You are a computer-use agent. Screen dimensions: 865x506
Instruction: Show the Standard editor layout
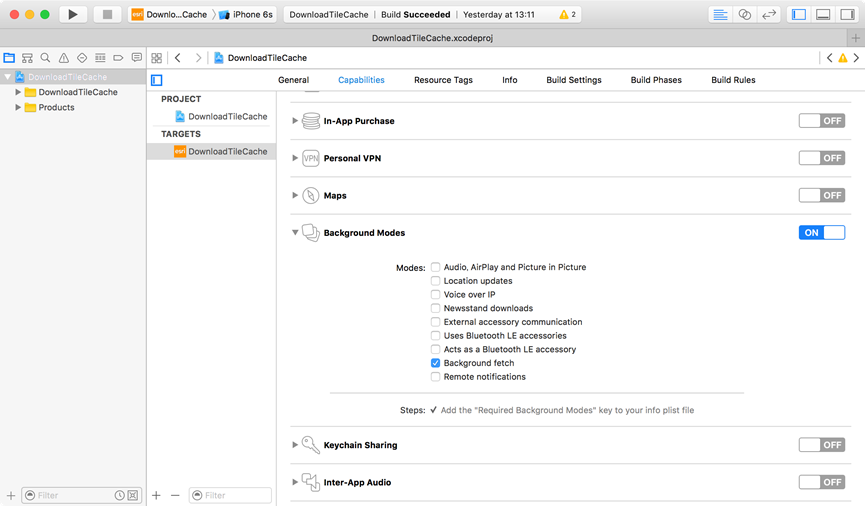(720, 14)
